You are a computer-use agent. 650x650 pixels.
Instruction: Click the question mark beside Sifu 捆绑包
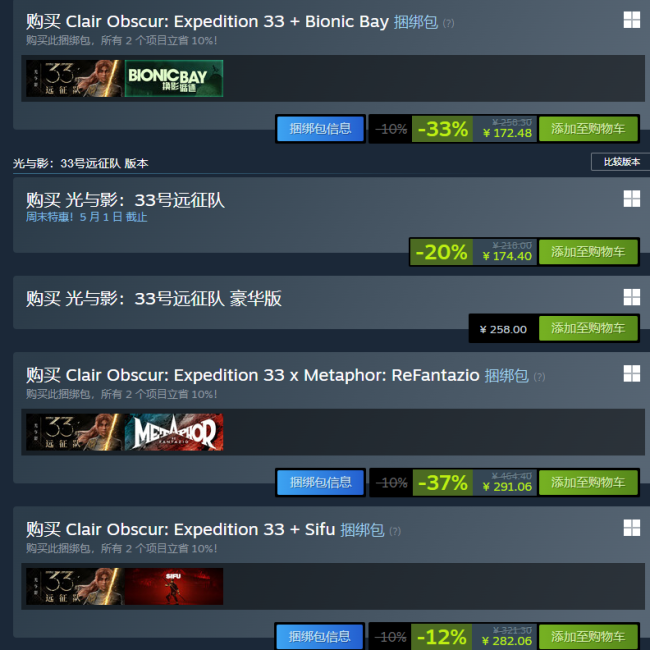point(395,531)
